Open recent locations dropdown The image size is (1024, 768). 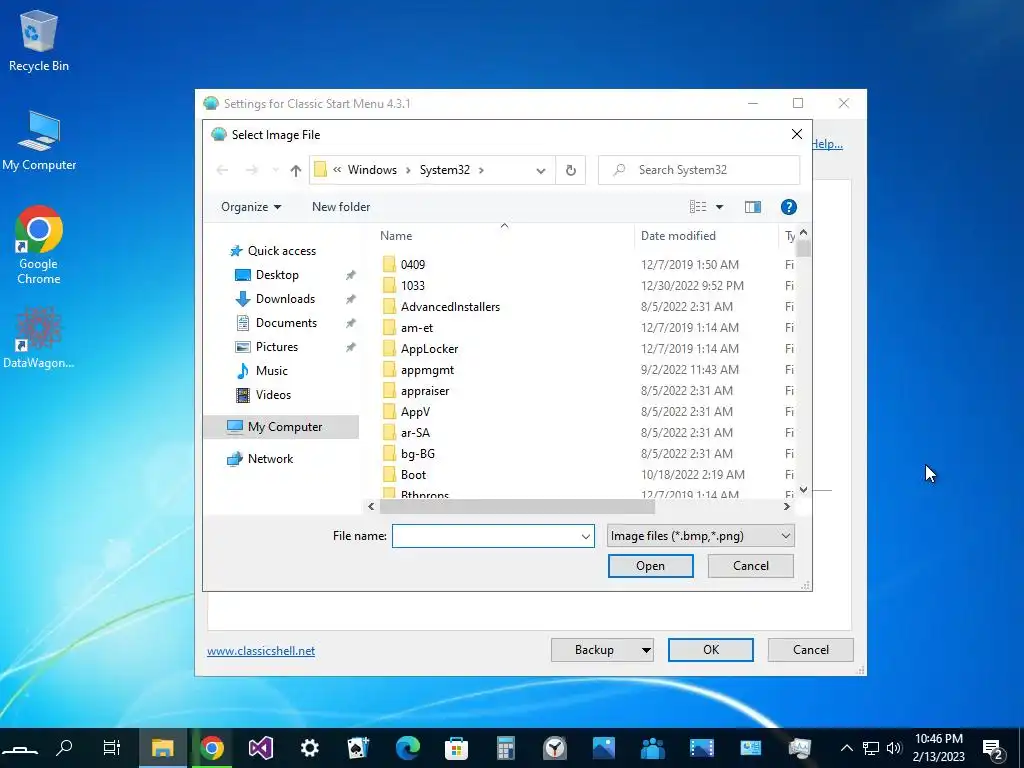click(x=275, y=170)
